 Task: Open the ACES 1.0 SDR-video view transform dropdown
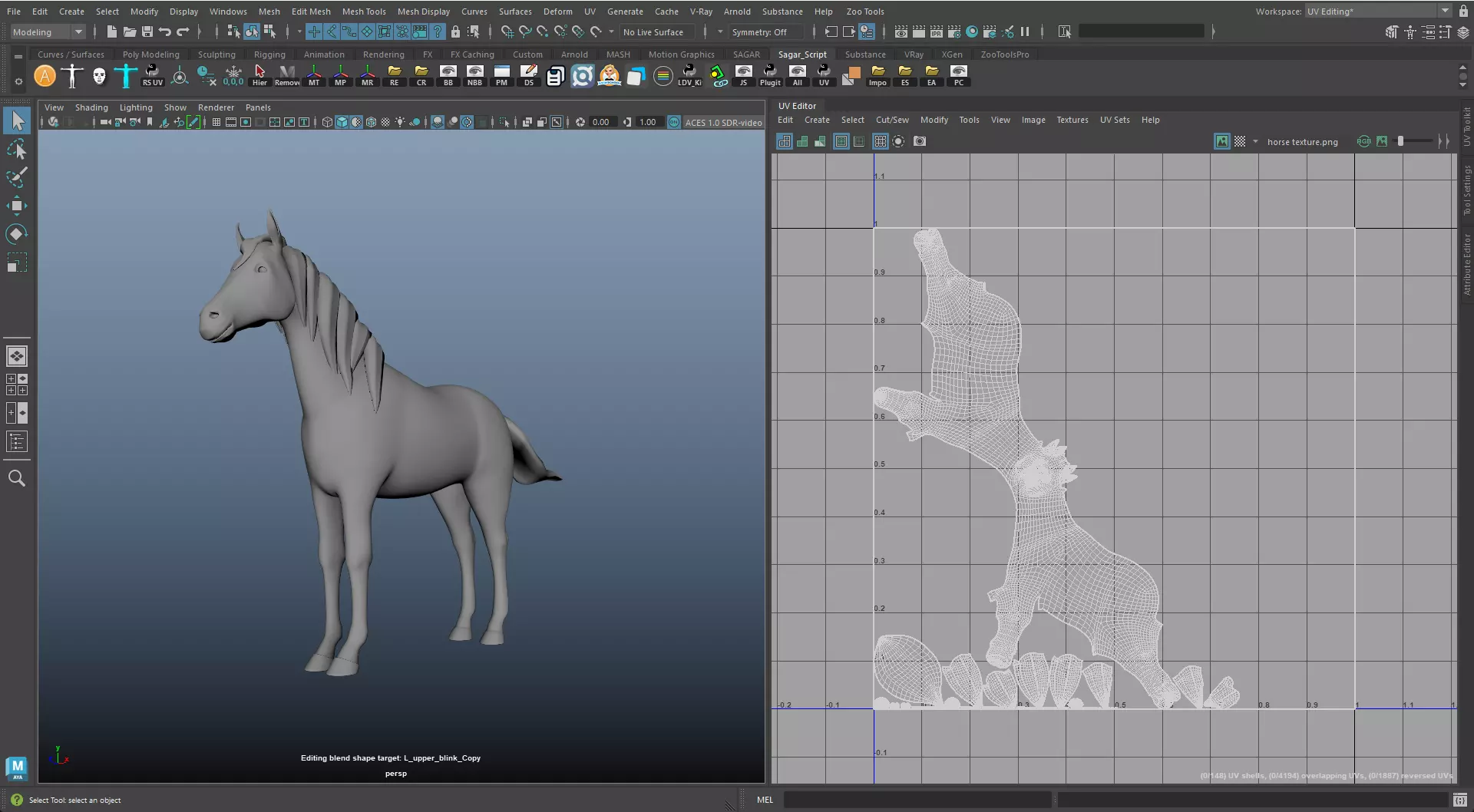[x=723, y=122]
